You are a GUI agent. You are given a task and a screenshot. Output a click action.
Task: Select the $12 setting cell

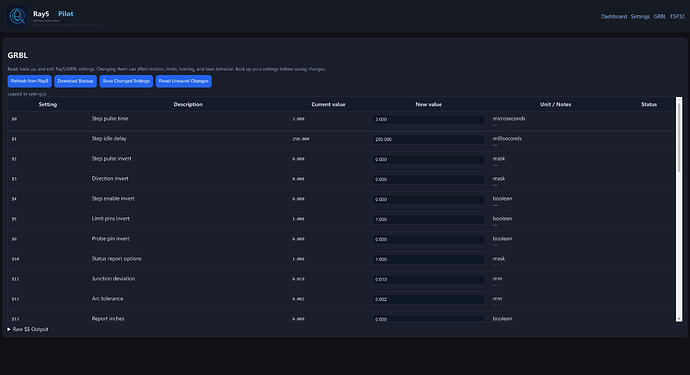15,299
